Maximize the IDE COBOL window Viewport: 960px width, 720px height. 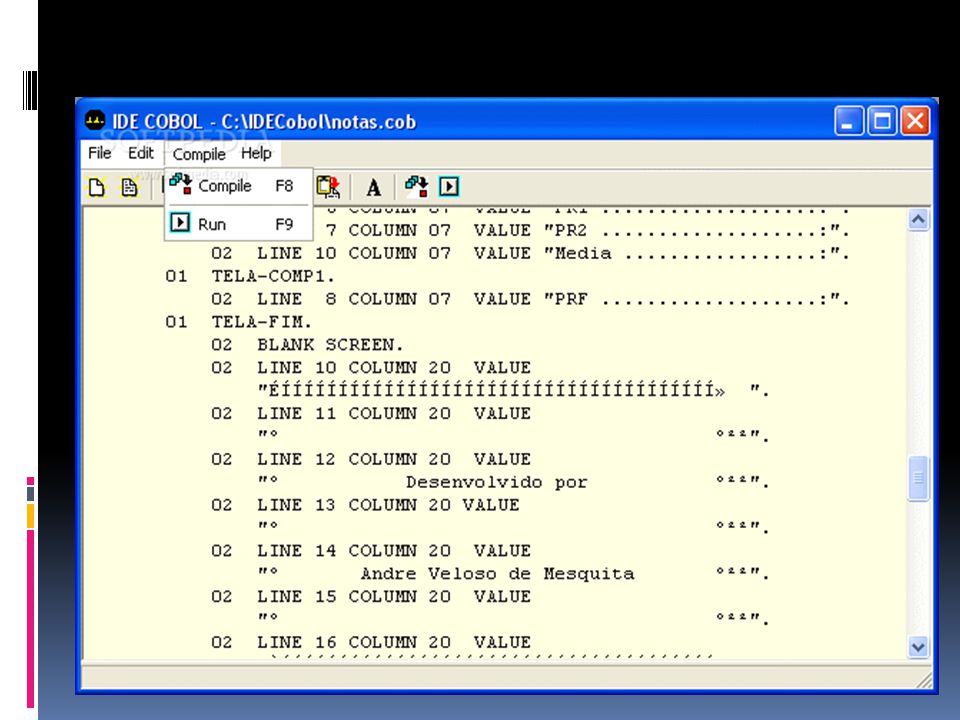[x=882, y=121]
